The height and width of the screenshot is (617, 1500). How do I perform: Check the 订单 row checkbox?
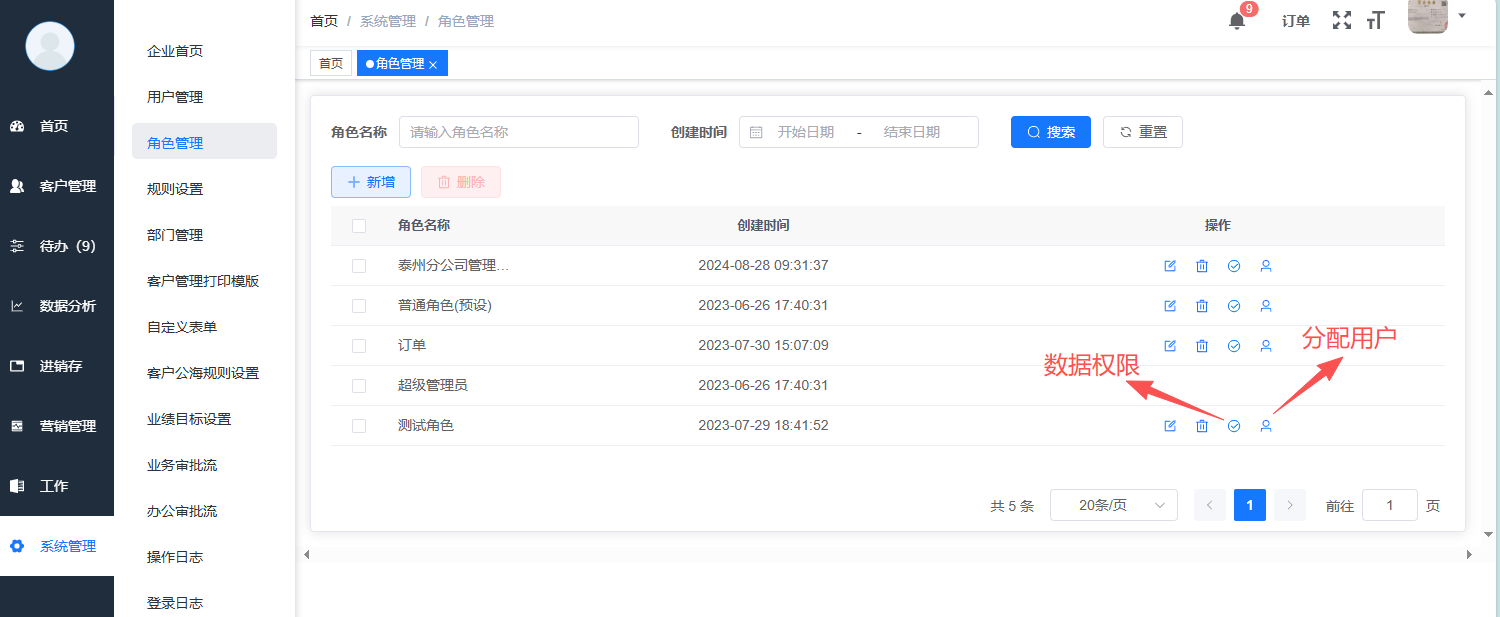(359, 346)
